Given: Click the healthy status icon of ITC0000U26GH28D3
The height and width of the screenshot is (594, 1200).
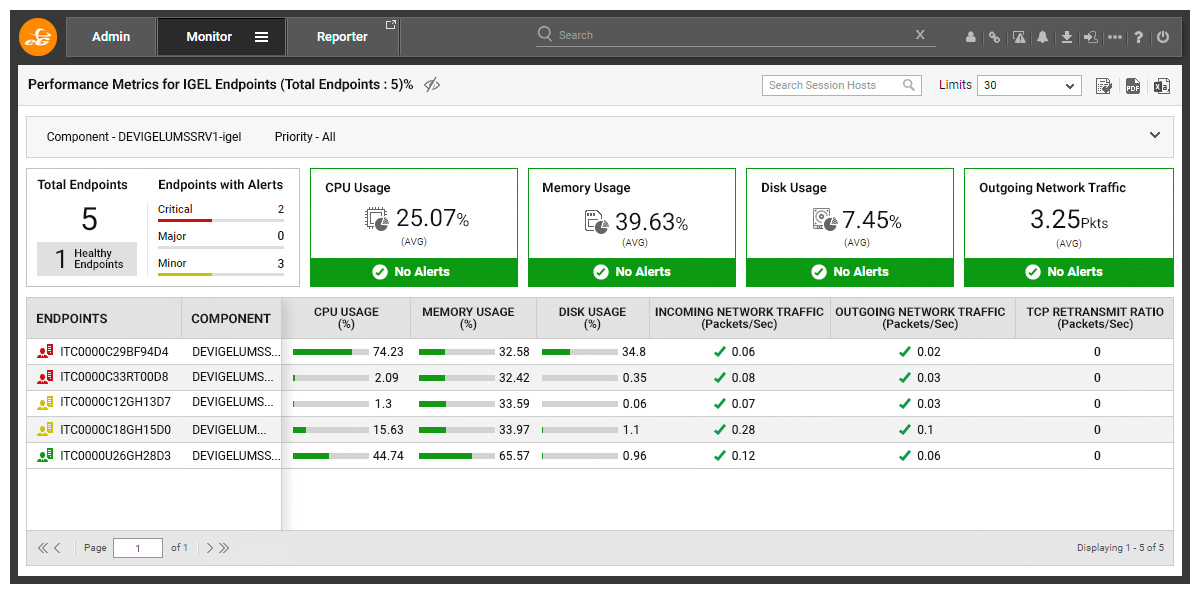Looking at the screenshot, I should pyautogui.click(x=44, y=455).
